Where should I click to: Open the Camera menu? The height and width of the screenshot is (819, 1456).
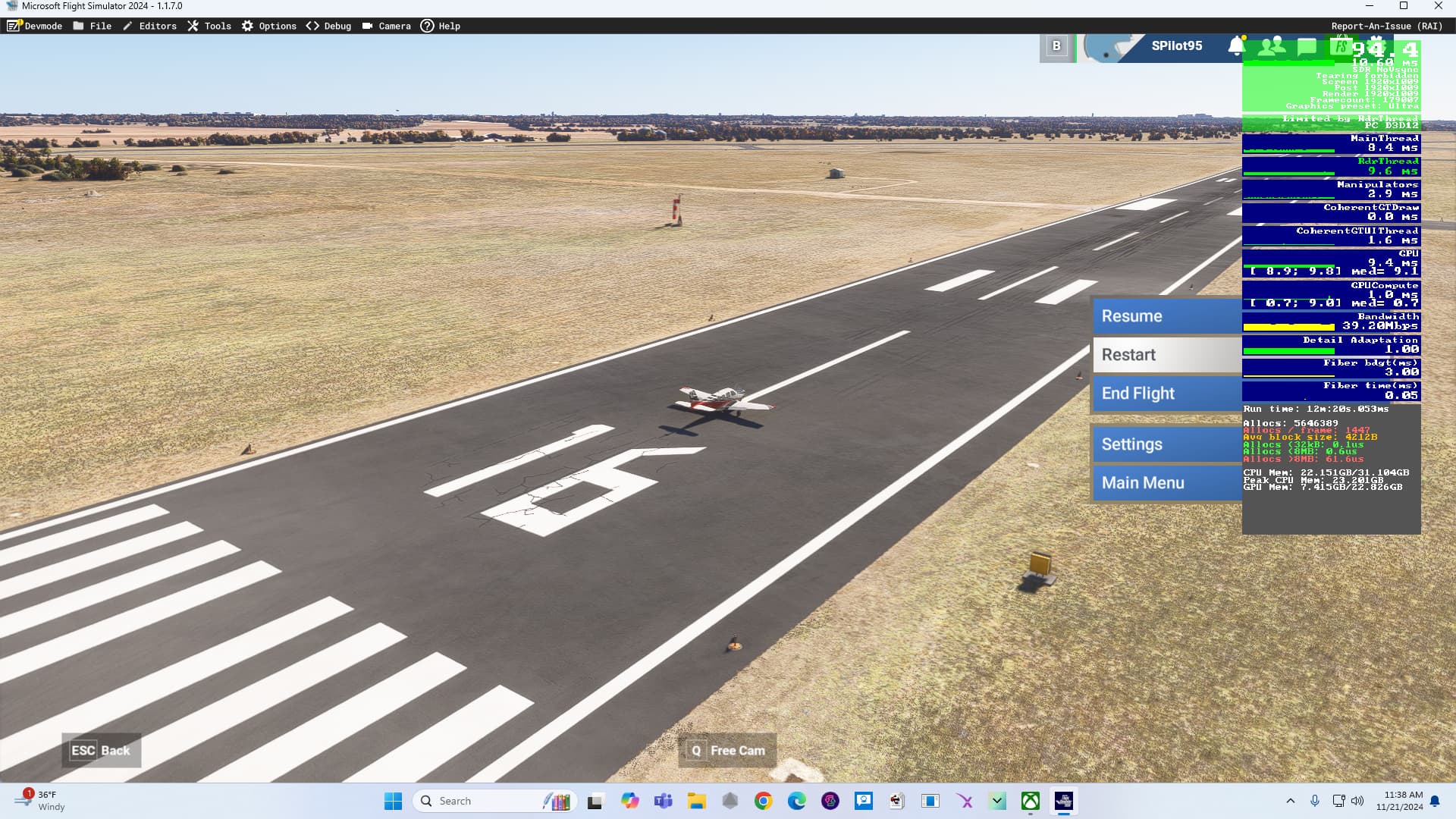387,26
